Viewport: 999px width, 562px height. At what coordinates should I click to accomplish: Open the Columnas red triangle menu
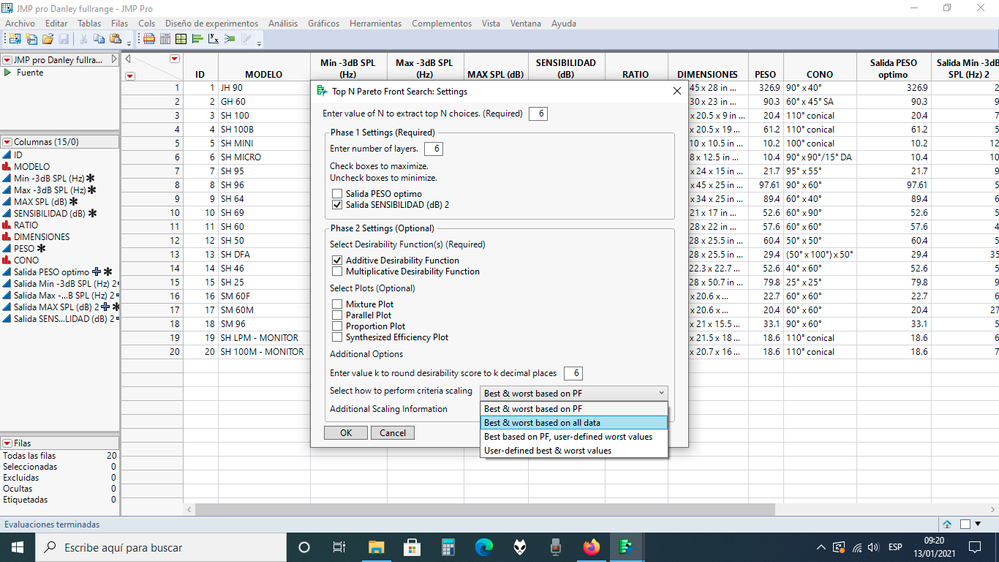pyautogui.click(x=7, y=142)
